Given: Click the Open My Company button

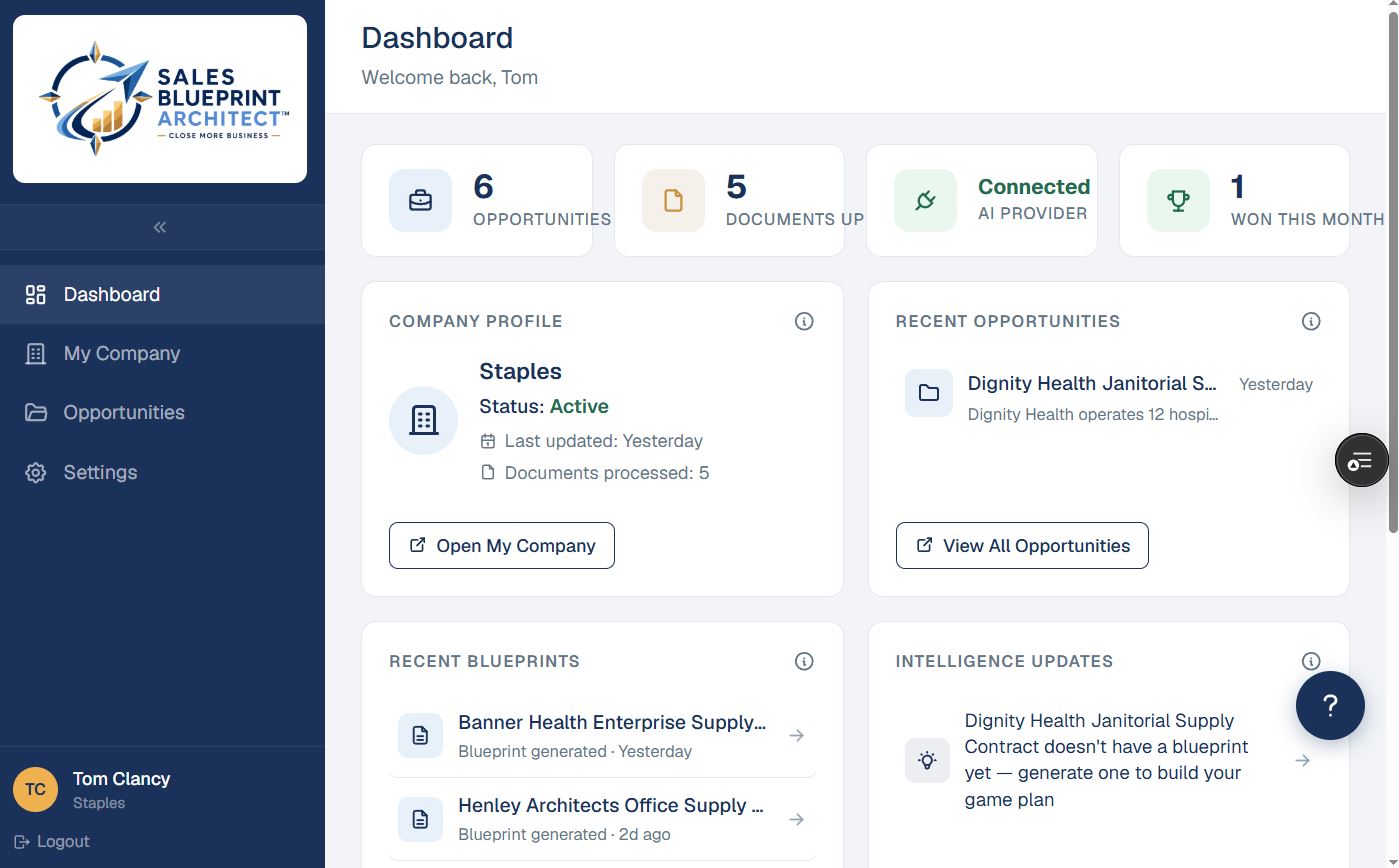Looking at the screenshot, I should (x=502, y=545).
